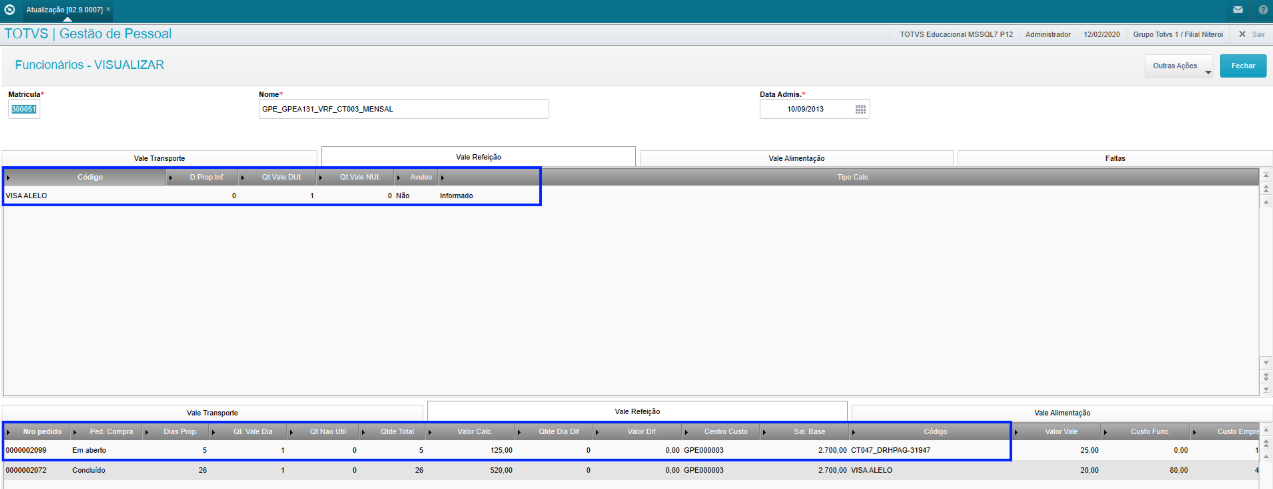Switch to upper Vale Alimentação tab
Screen dimensions: 1273x489
click(796, 158)
